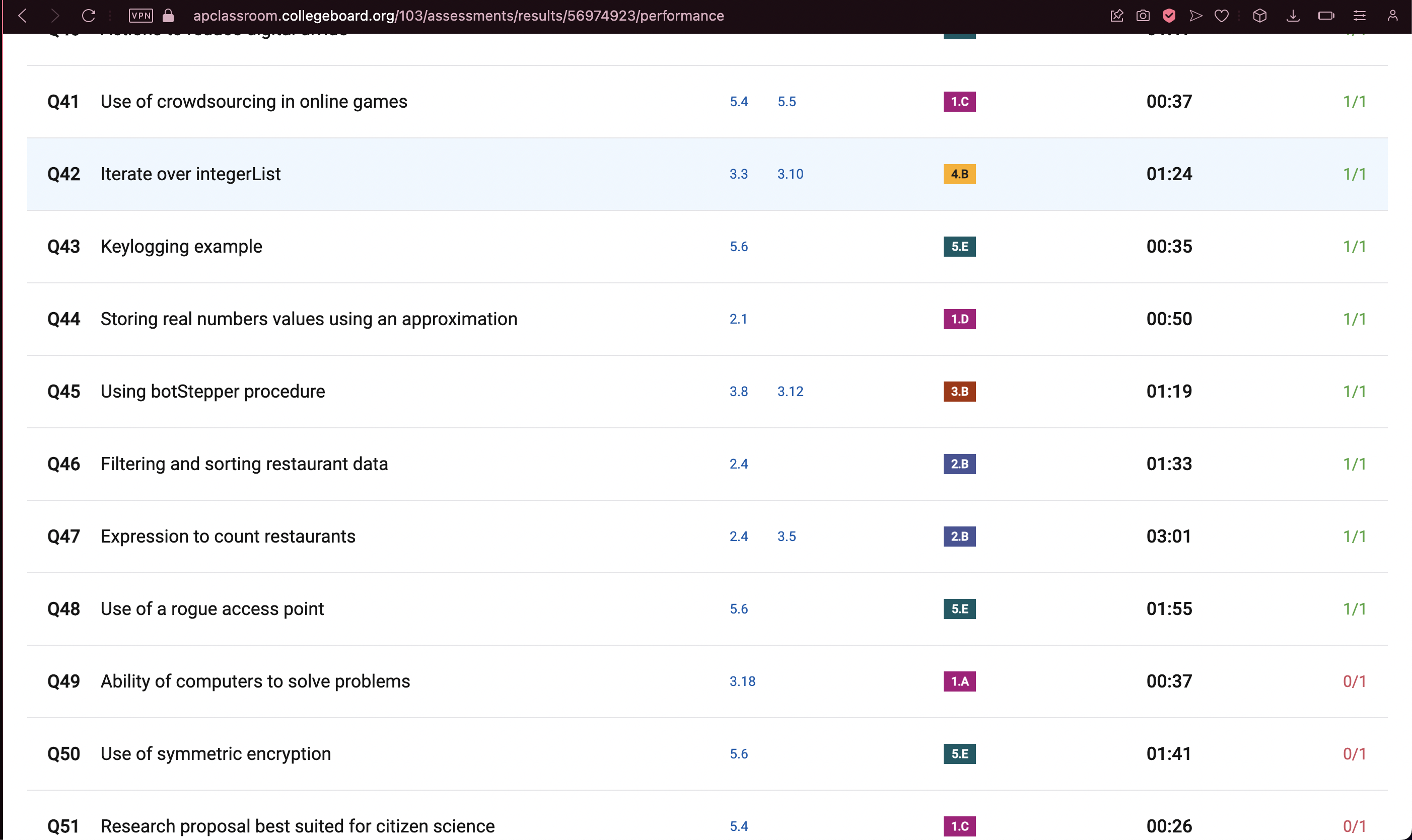The image size is (1412, 840).
Task: Click the 0/1 score for Q49
Action: click(x=1354, y=681)
